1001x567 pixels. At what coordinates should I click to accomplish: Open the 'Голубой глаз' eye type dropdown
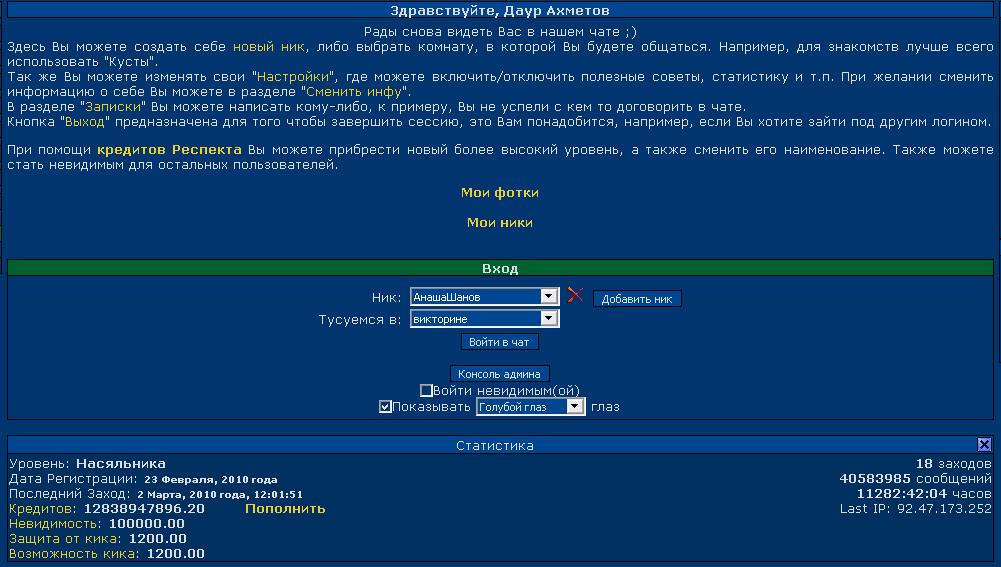point(531,407)
